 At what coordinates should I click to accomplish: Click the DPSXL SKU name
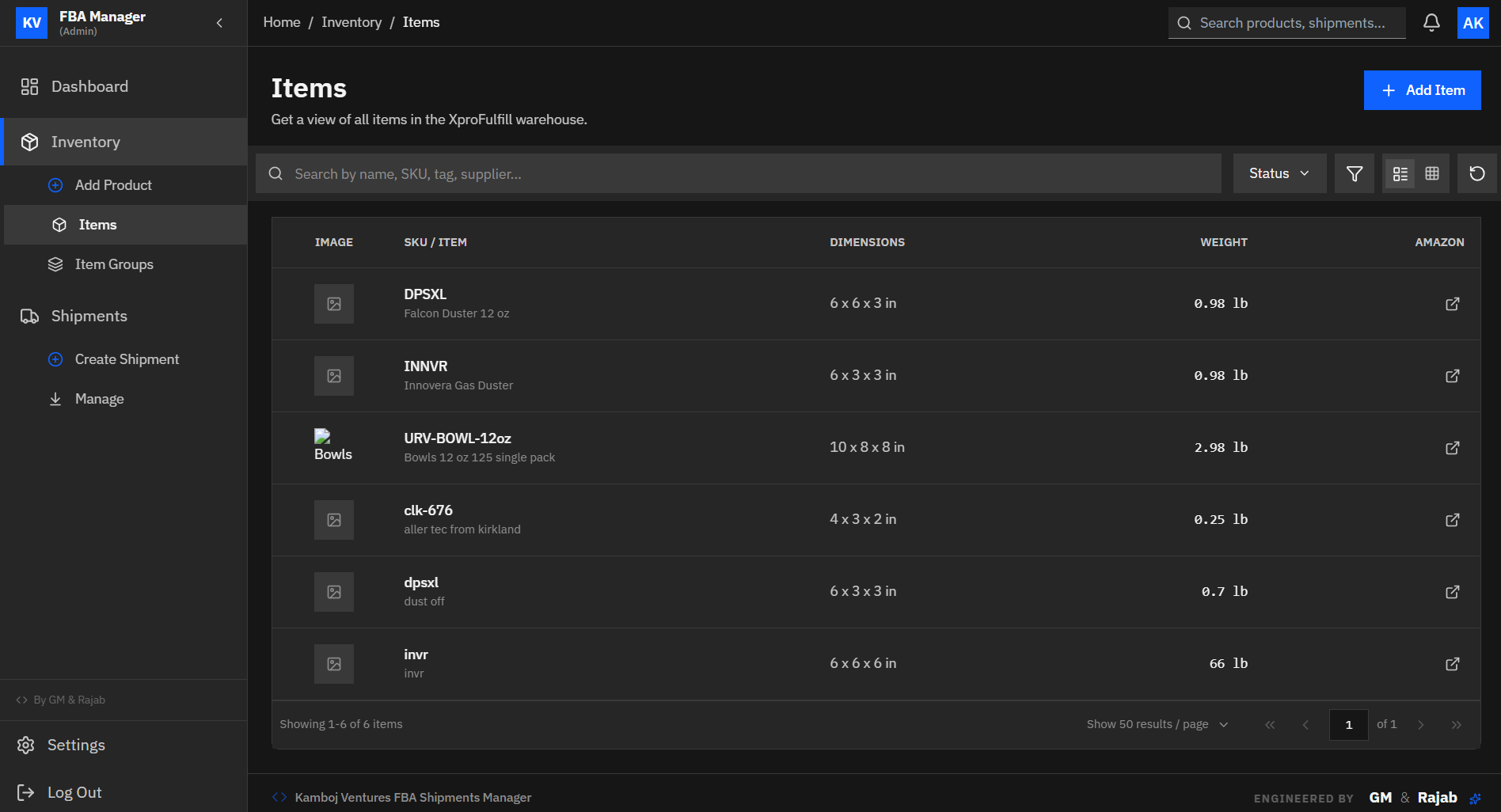[x=425, y=294]
